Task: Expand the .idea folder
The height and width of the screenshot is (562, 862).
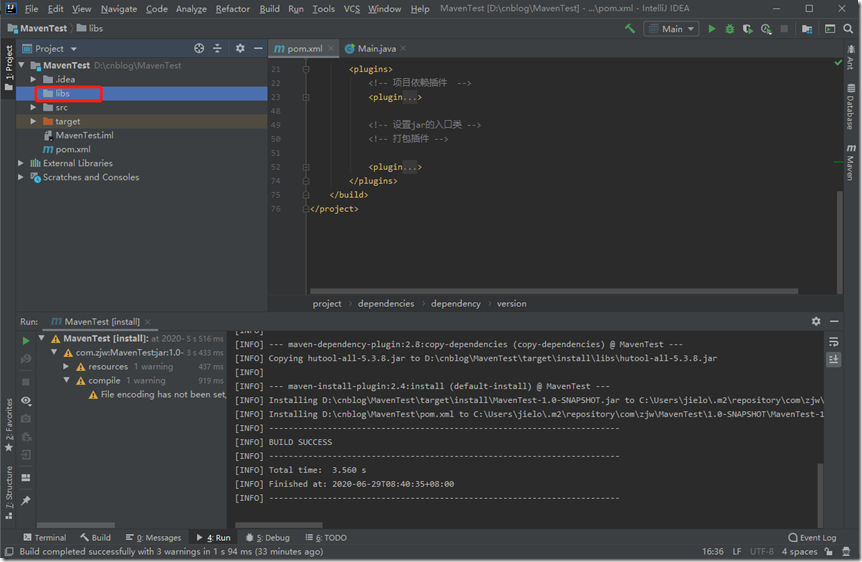Action: pyautogui.click(x=34, y=79)
